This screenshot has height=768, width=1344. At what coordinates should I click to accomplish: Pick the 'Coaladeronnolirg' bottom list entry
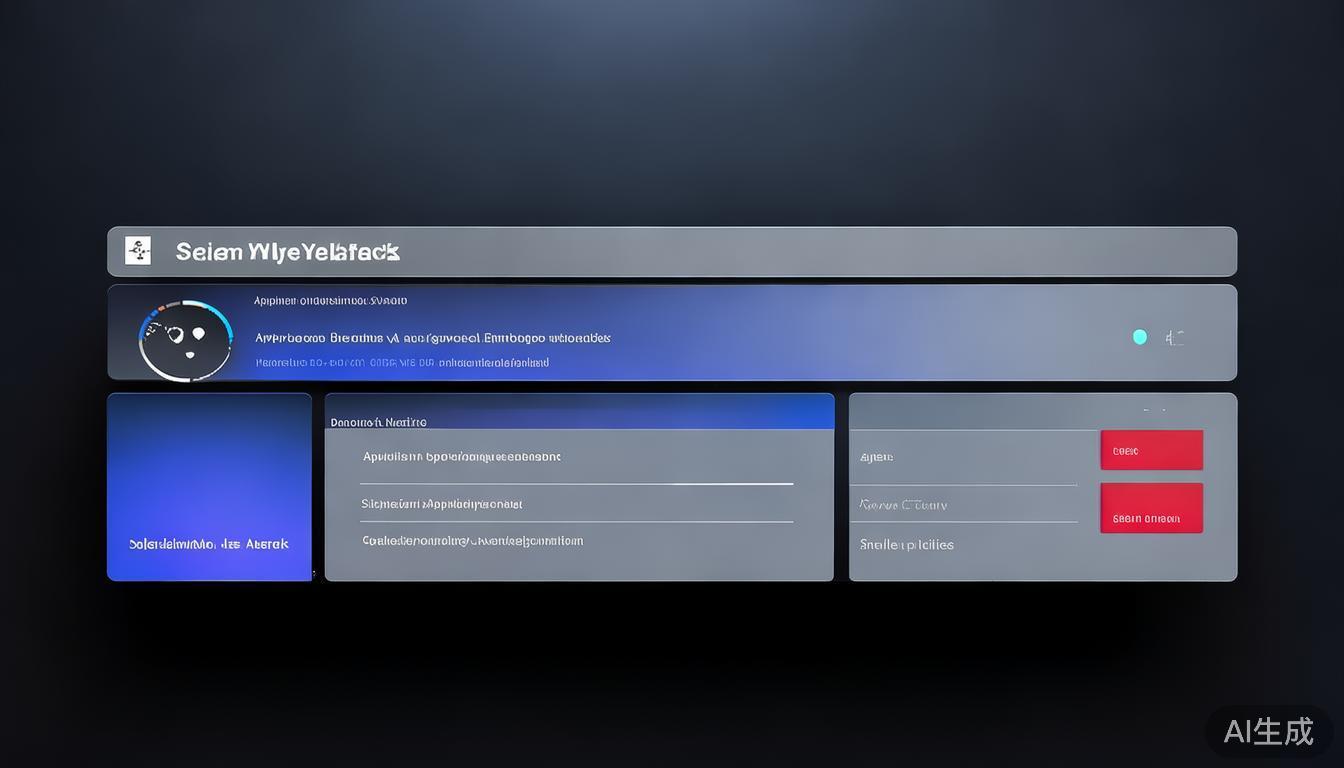tap(472, 541)
